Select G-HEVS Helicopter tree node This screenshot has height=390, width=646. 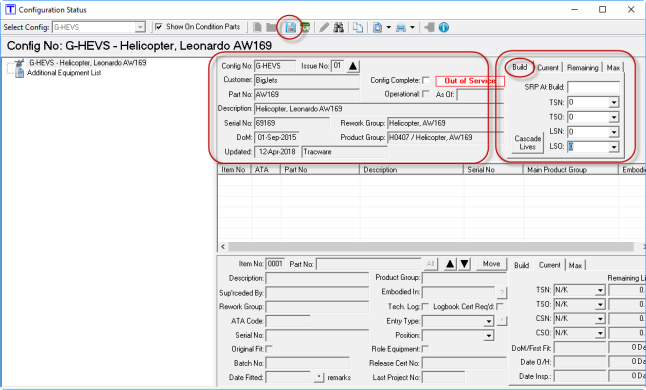pyautogui.click(x=87, y=63)
